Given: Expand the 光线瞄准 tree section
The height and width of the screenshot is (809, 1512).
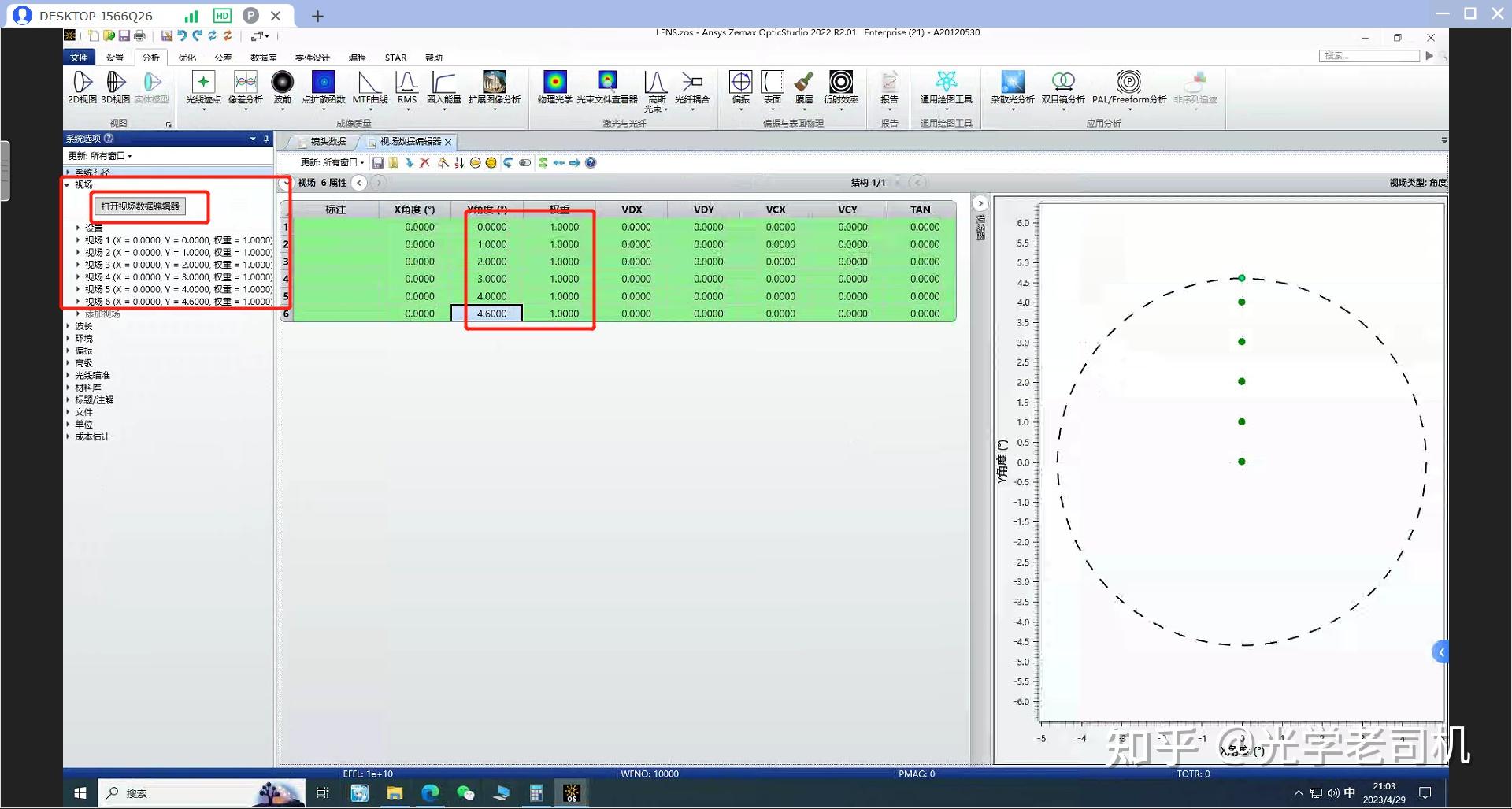Looking at the screenshot, I should point(67,376).
